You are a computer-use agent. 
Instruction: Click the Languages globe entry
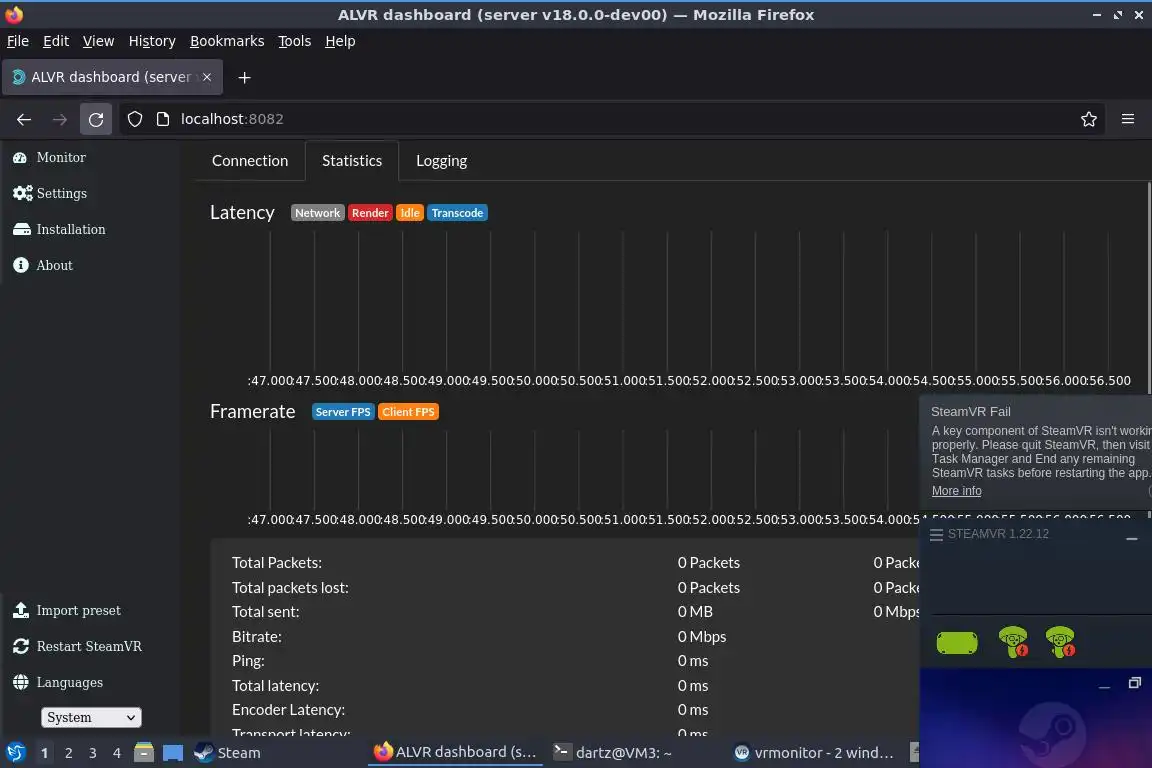pyautogui.click(x=57, y=682)
